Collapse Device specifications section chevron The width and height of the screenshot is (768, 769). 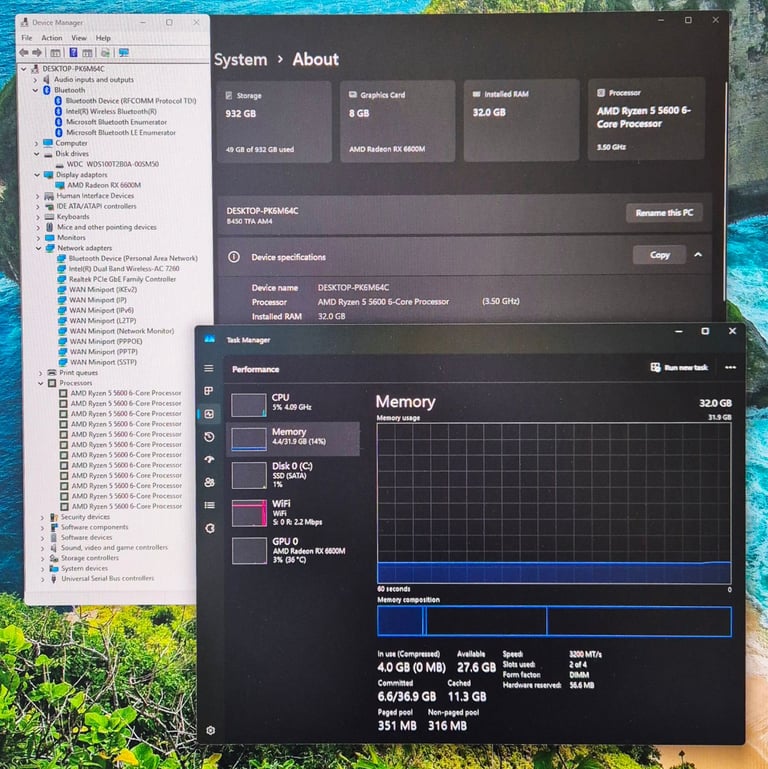tap(698, 255)
